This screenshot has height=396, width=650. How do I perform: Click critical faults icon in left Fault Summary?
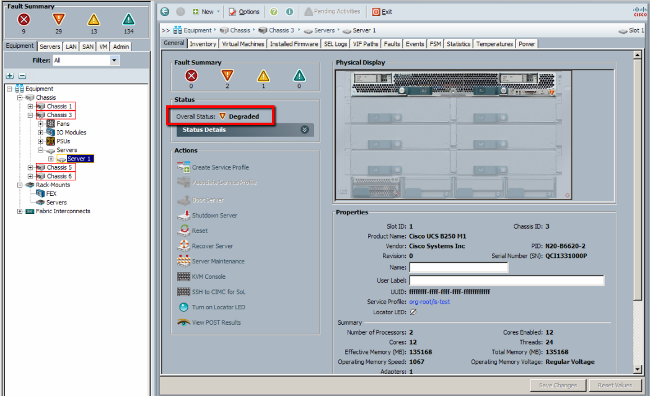click(x=24, y=19)
